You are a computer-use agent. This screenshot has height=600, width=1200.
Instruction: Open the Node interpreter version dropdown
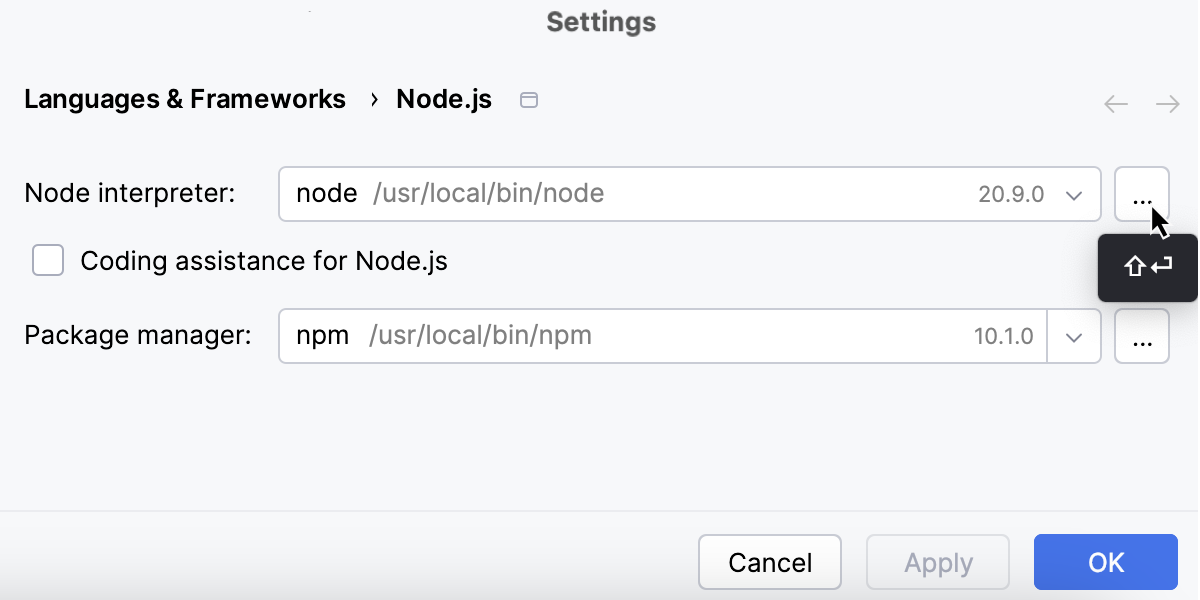coord(1074,194)
